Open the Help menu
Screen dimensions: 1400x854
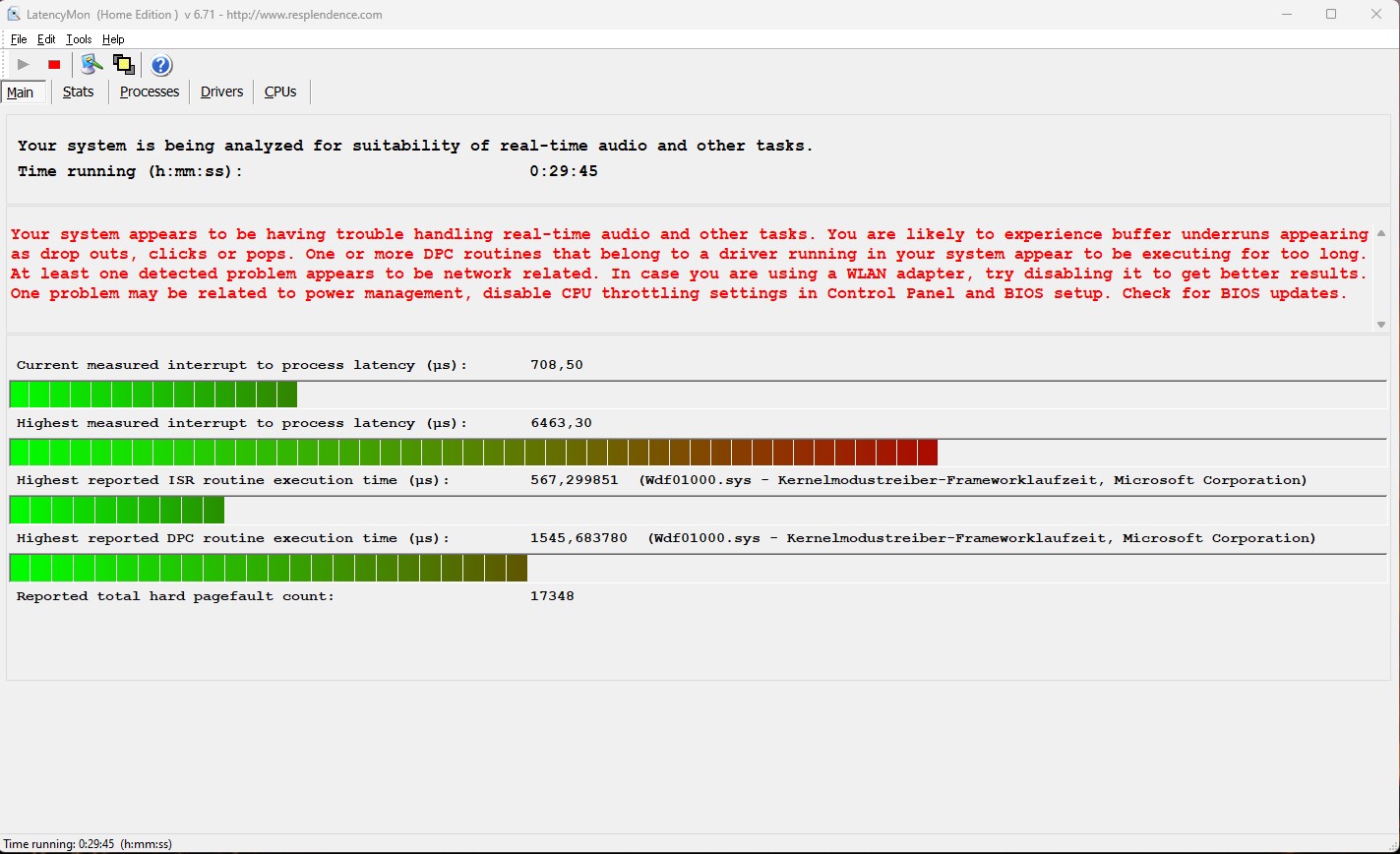click(113, 39)
